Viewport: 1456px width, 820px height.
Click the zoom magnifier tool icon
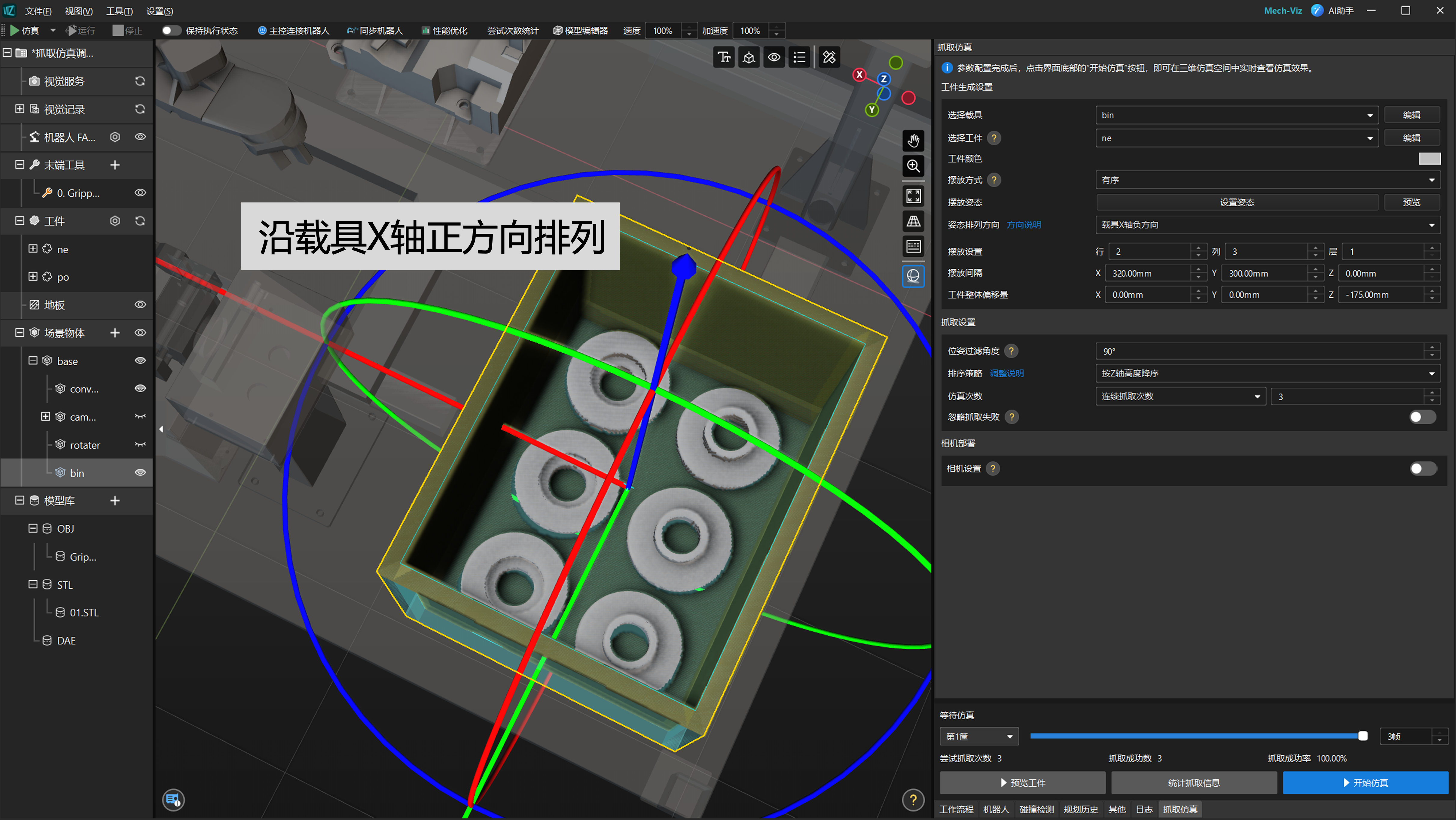click(913, 166)
